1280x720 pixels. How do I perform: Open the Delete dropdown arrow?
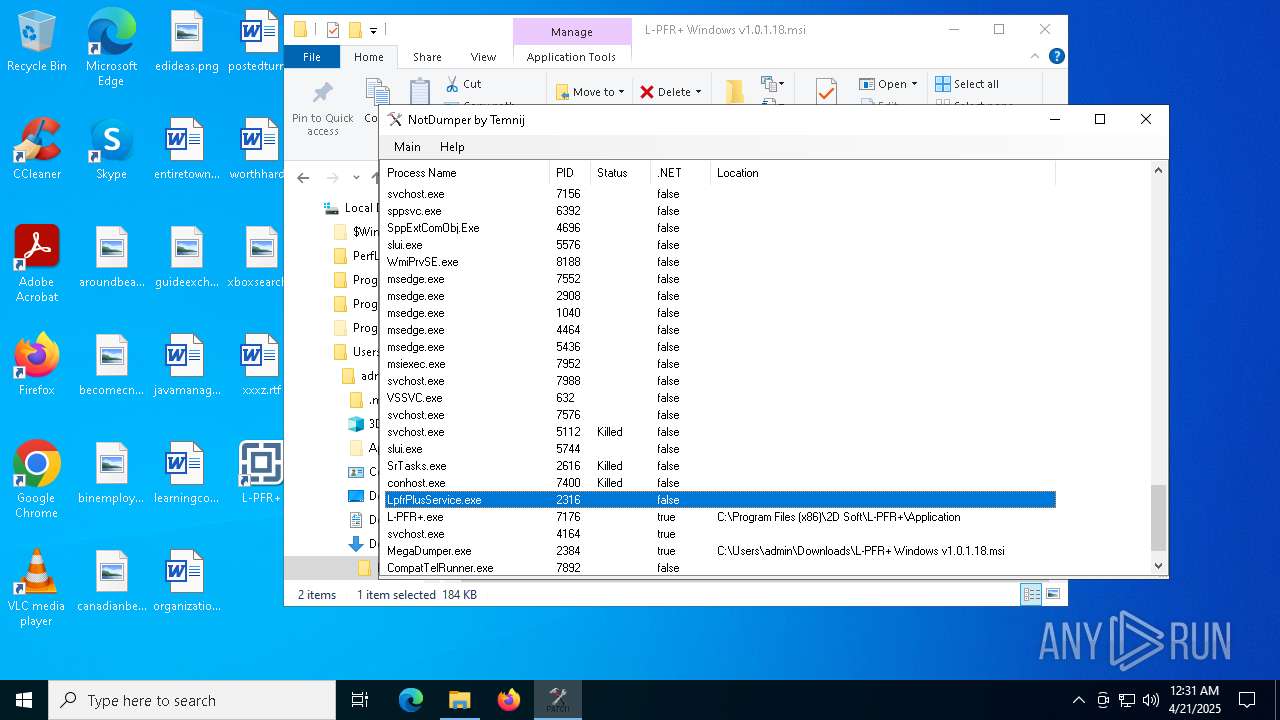pos(698,92)
